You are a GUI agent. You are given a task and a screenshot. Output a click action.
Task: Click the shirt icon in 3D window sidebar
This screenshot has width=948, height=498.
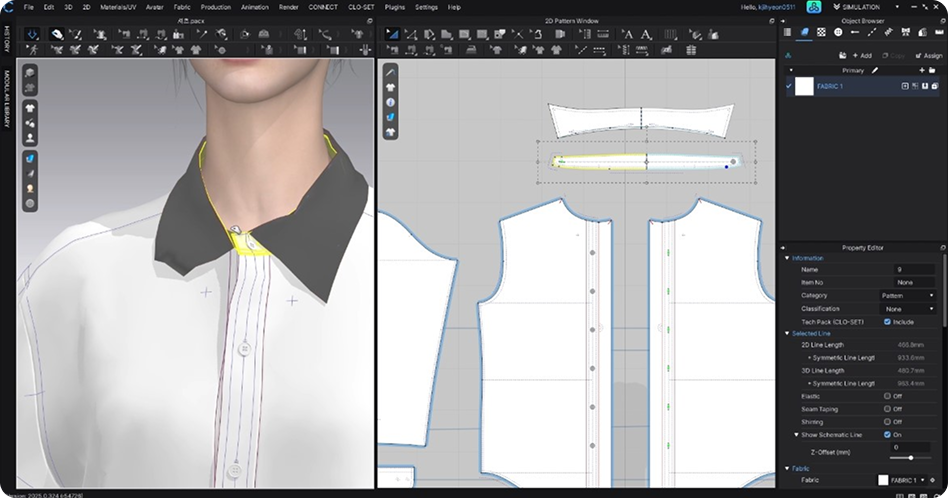(x=31, y=106)
